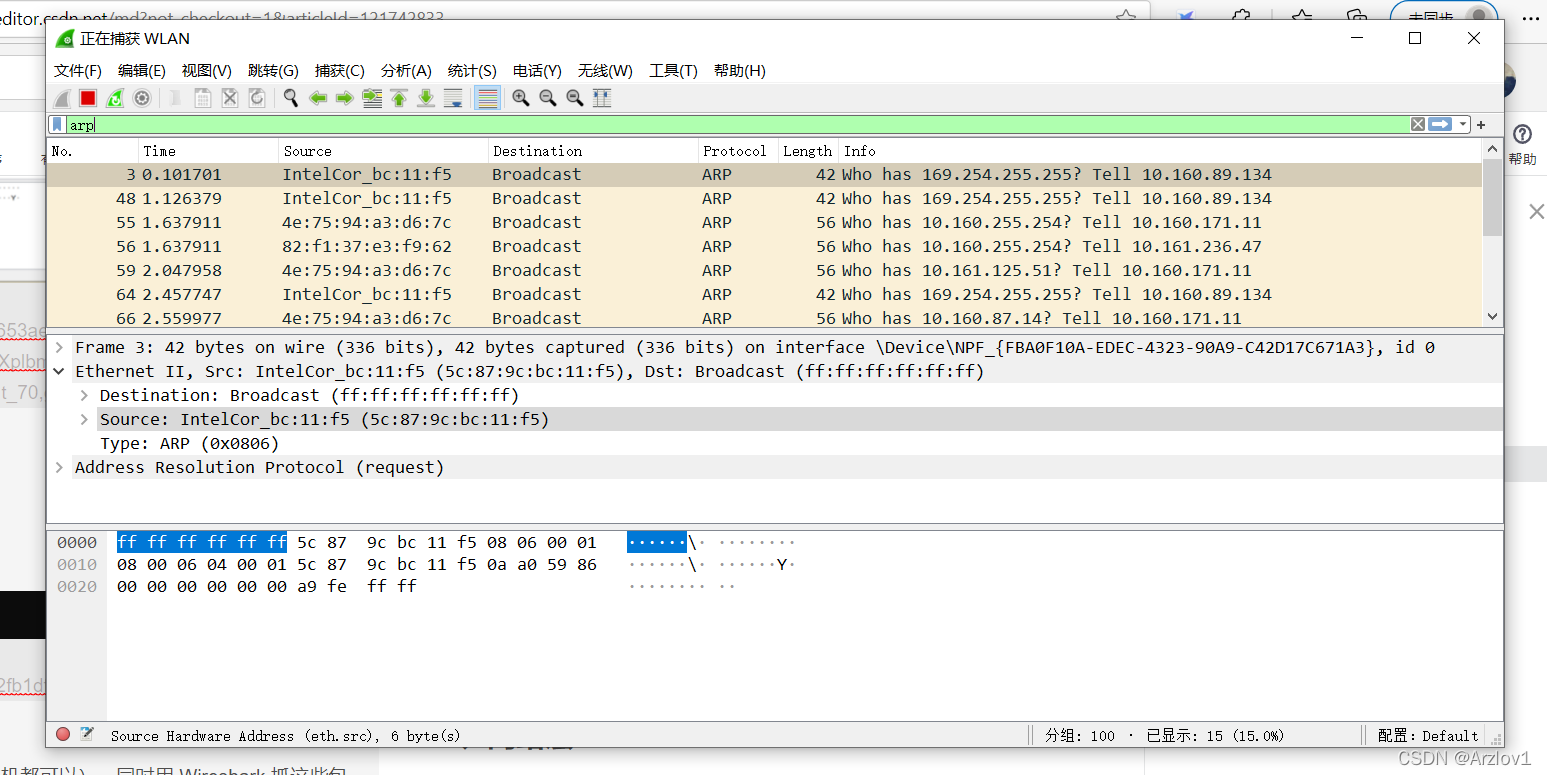The image size is (1547, 775).
Task: Open the 统计(S) menu
Action: [472, 71]
